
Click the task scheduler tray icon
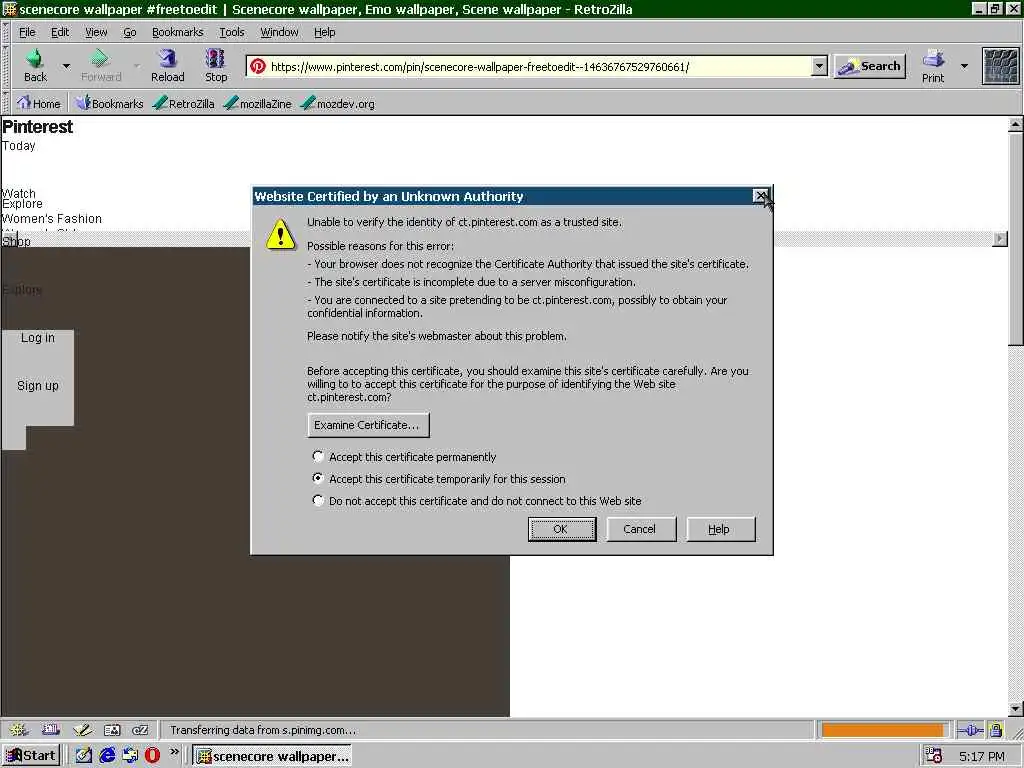point(933,756)
